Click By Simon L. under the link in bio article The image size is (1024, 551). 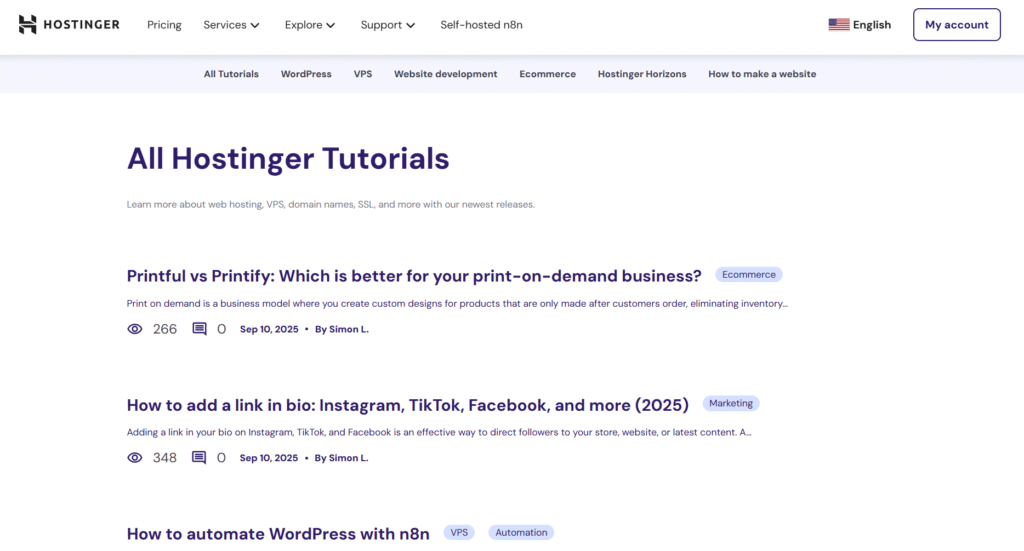(x=341, y=458)
